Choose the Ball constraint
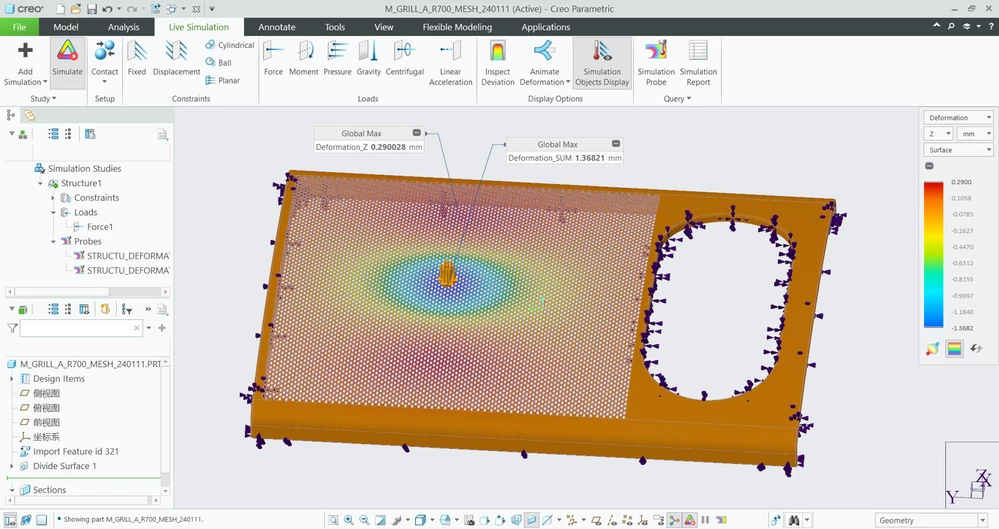Viewport: 999px width, 529px height. click(219, 62)
